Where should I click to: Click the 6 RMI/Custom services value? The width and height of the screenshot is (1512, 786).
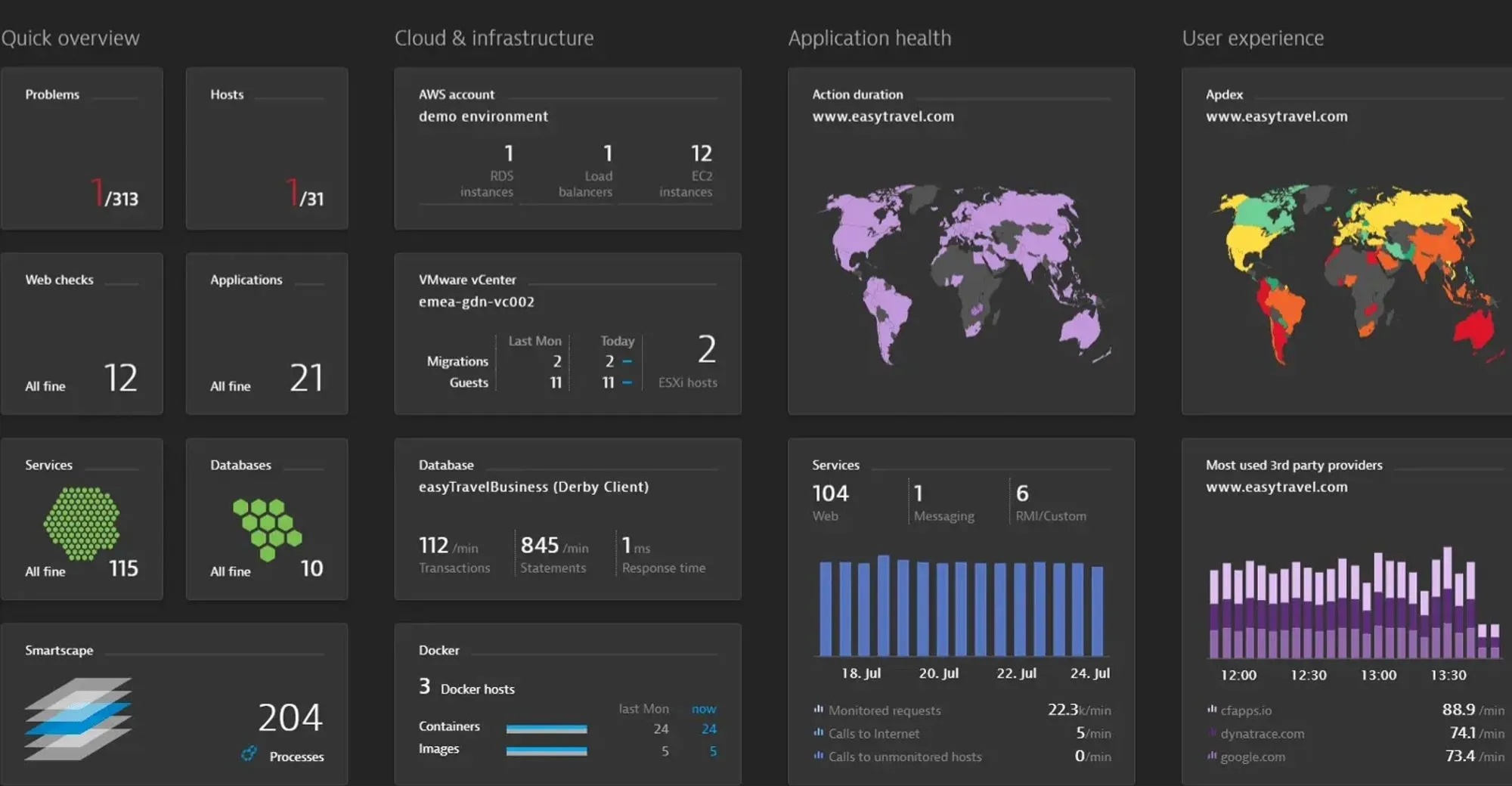pos(1022,494)
